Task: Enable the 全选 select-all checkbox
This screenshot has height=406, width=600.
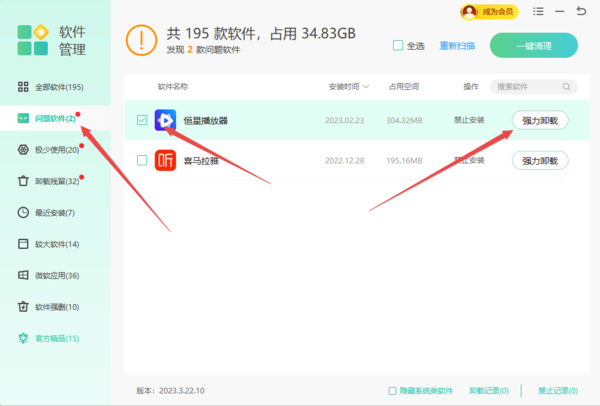Action: [398, 46]
